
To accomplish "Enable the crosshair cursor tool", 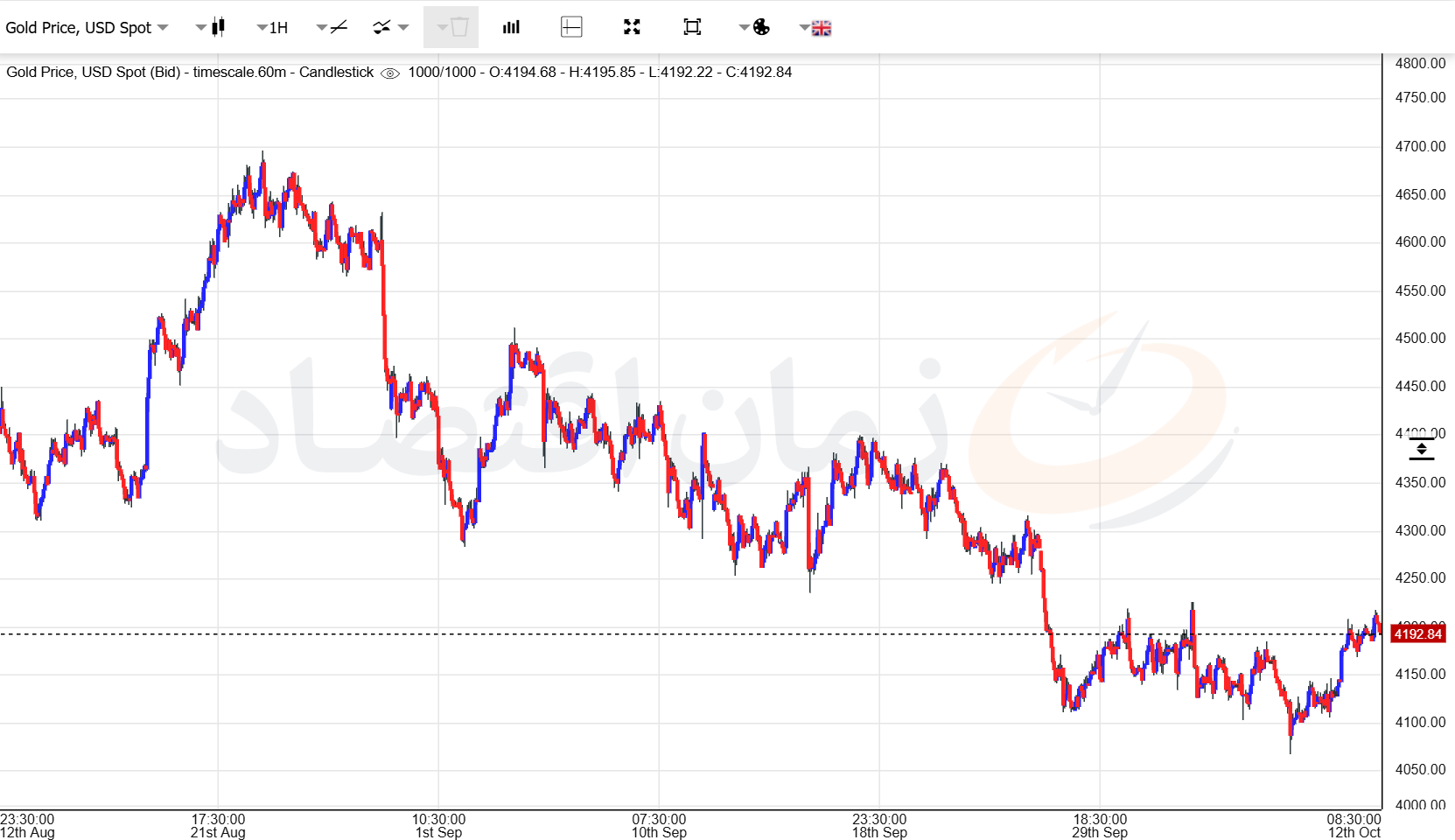I will coord(571,28).
